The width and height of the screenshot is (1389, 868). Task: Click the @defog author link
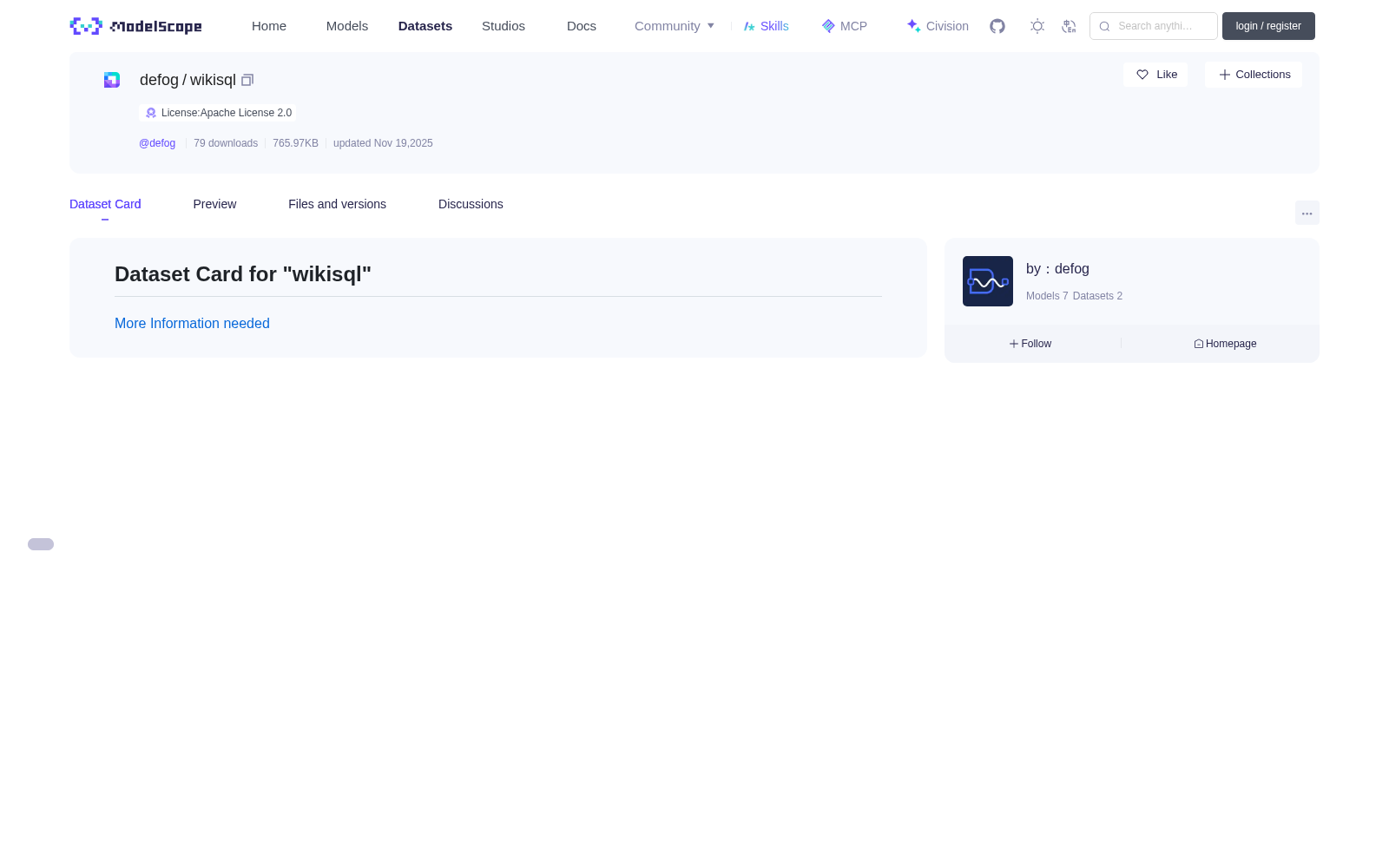coord(157,143)
